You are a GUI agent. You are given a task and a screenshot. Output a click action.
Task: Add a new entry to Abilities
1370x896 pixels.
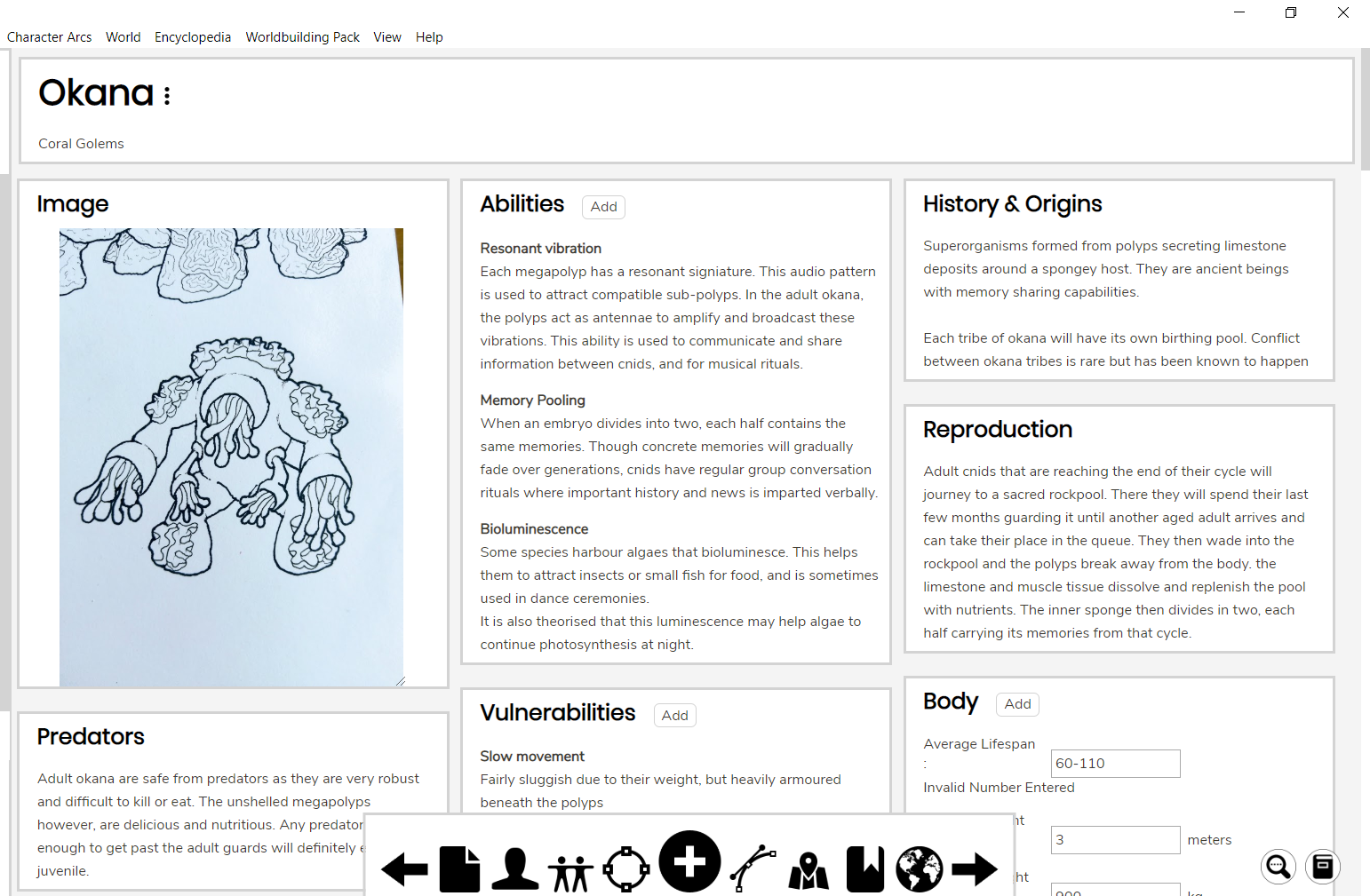(604, 207)
